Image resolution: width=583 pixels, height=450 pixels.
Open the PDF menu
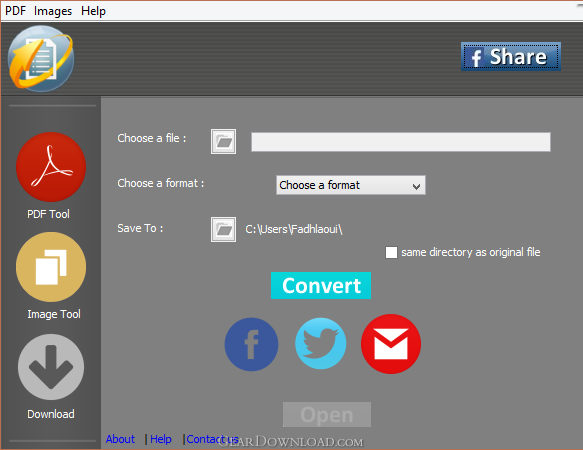pos(15,11)
